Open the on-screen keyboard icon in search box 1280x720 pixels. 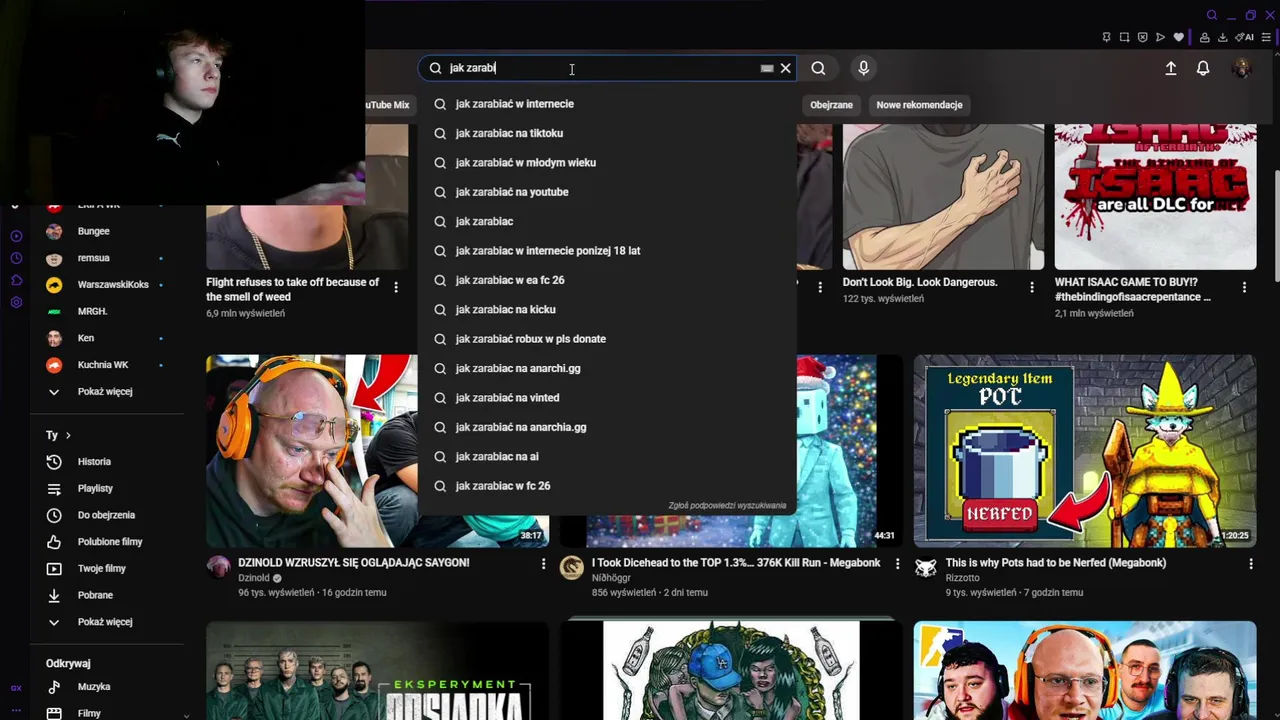[x=767, y=68]
